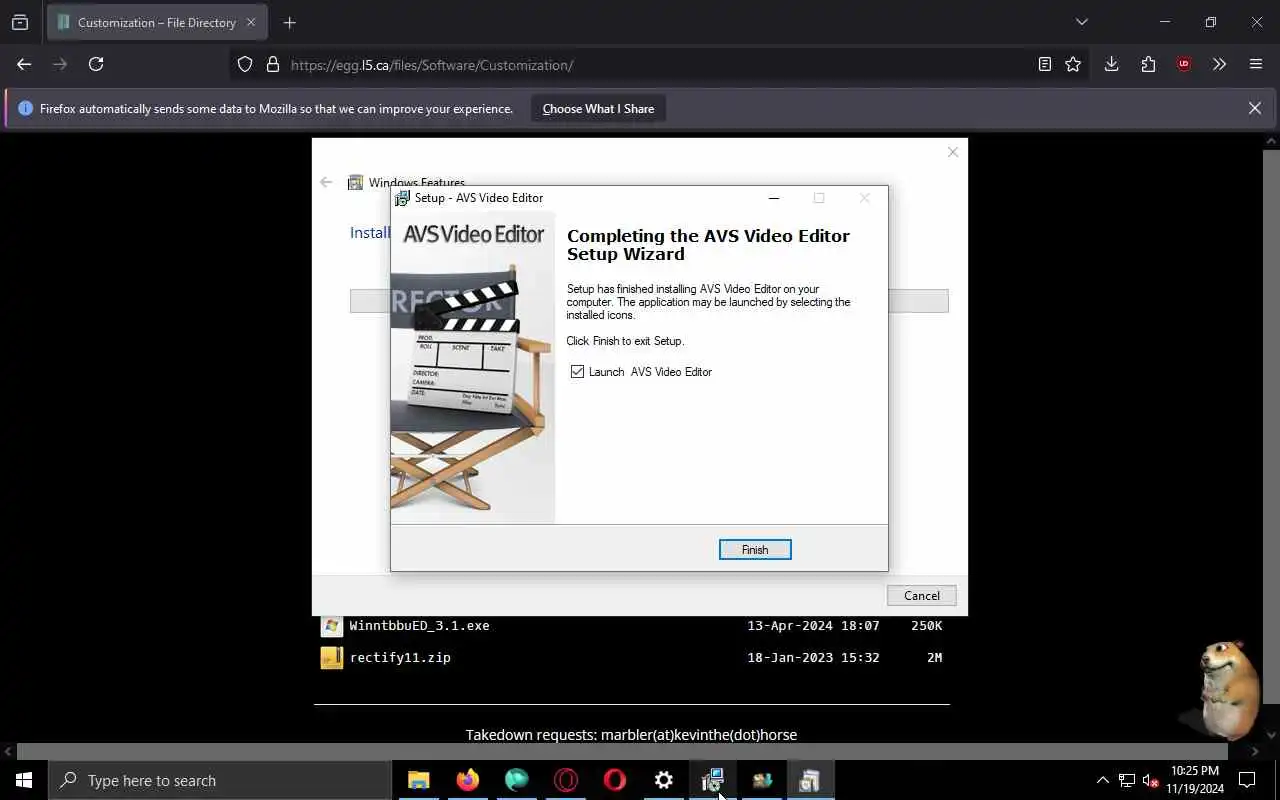Open the clock showing 10:25 PM
This screenshot has width=1280, height=800.
point(1195,780)
